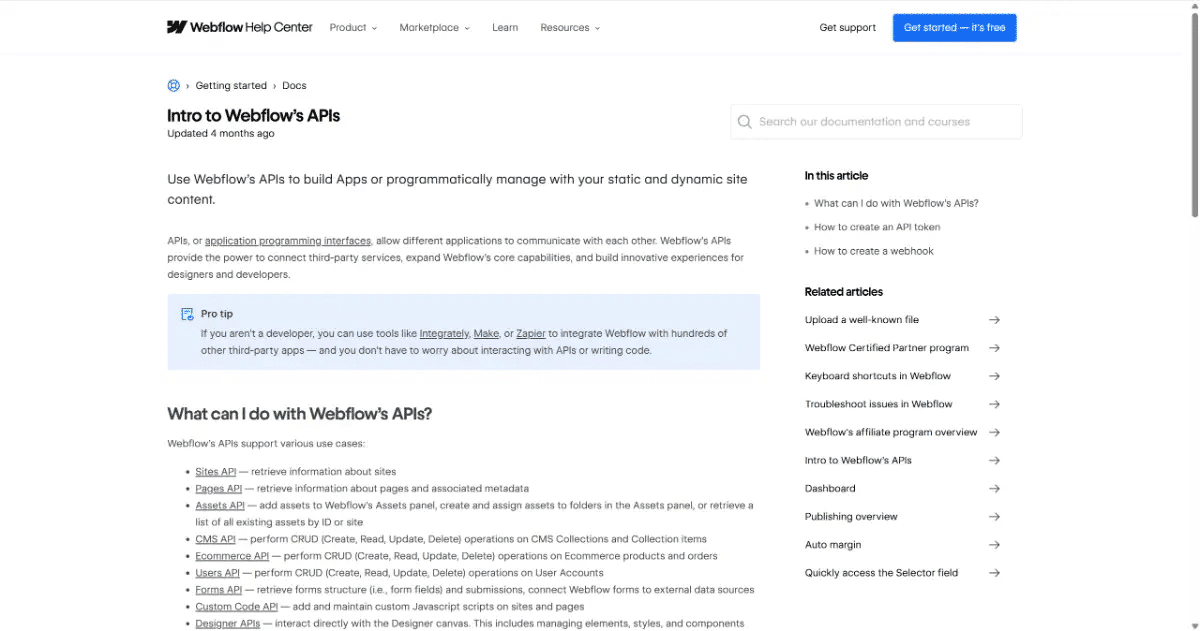Click the search magnifier icon

(x=744, y=121)
